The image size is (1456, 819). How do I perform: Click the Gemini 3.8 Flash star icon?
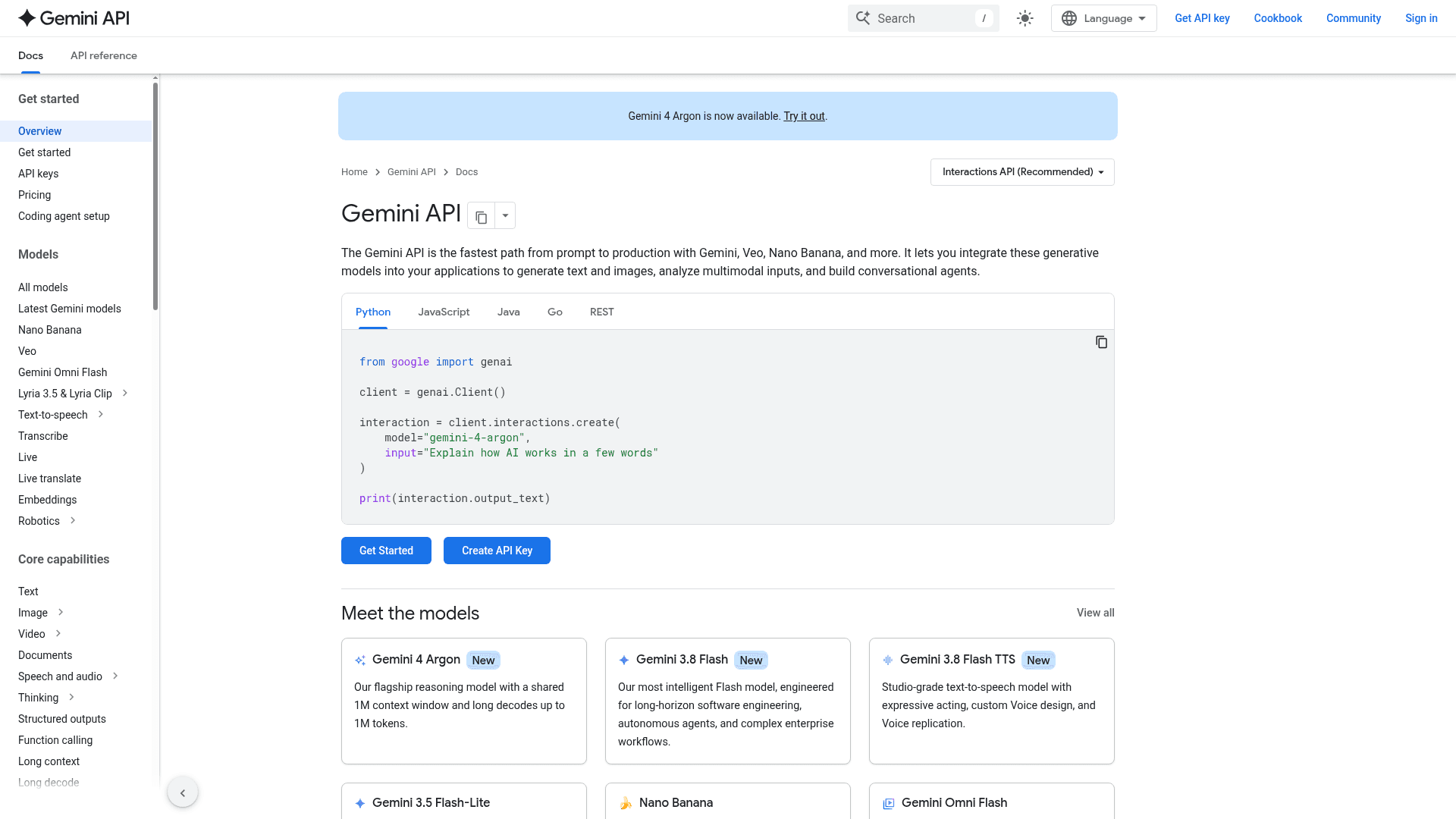point(624,661)
